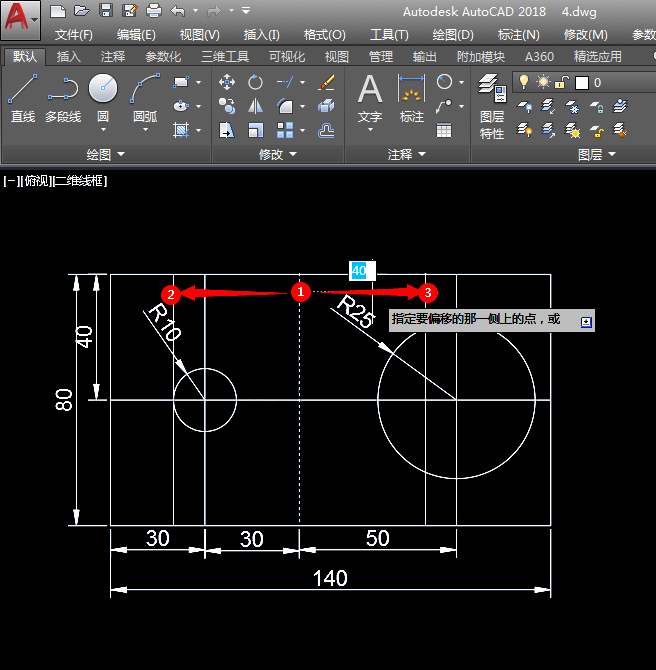The height and width of the screenshot is (670, 656).
Task: Toggle the layer freeze sun icon
Action: tap(543, 82)
